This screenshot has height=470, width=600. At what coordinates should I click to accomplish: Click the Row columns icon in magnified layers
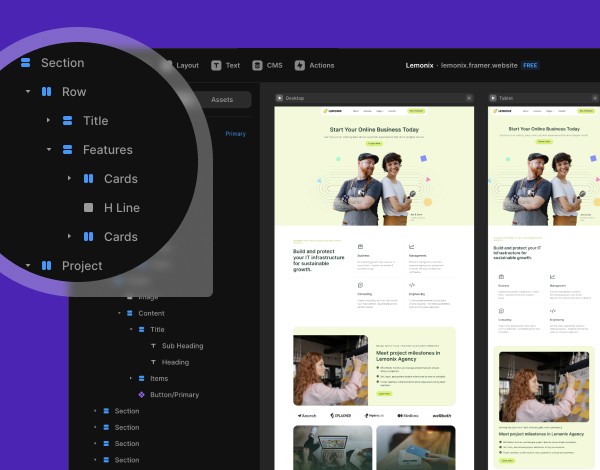[x=46, y=91]
